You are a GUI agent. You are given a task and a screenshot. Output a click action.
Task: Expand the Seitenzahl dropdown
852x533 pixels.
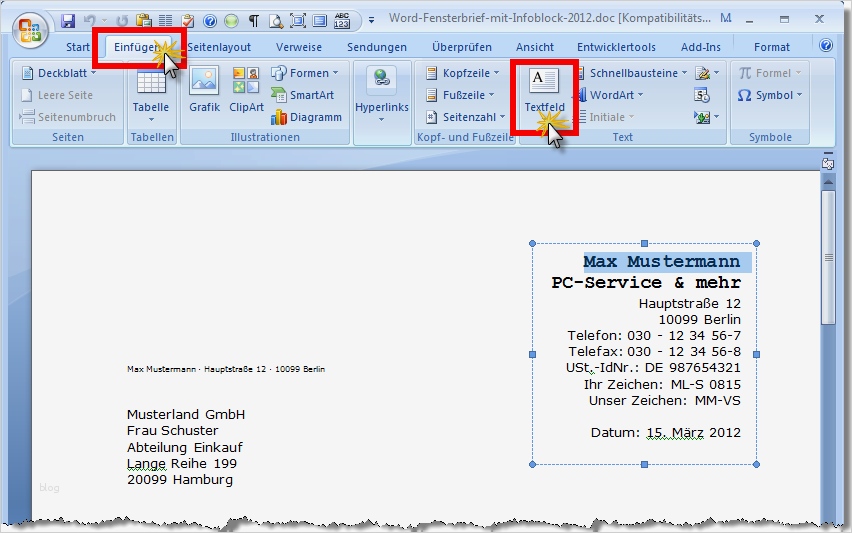(x=466, y=117)
